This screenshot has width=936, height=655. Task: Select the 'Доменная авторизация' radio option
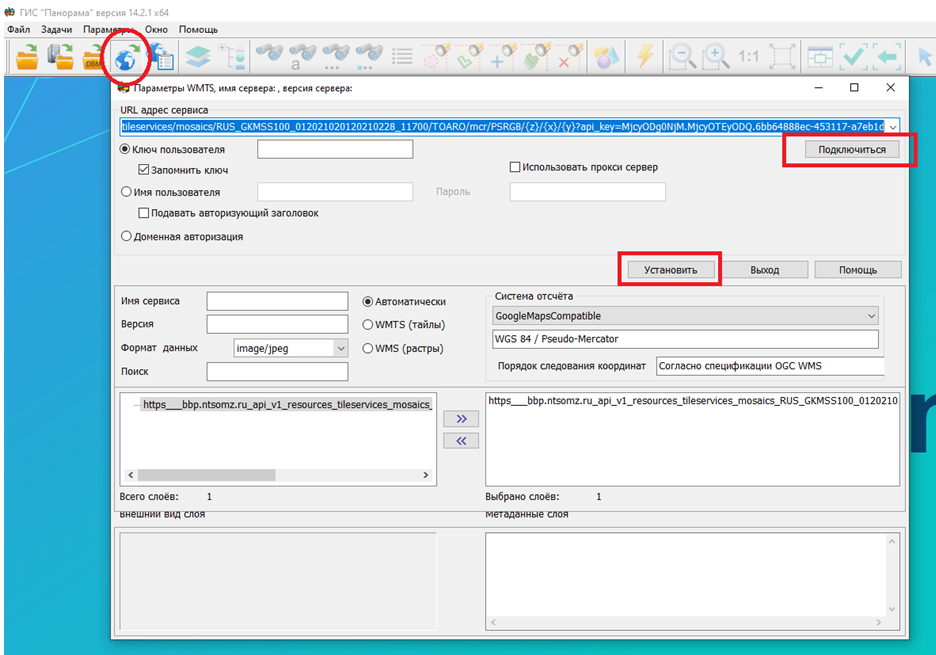(126, 237)
